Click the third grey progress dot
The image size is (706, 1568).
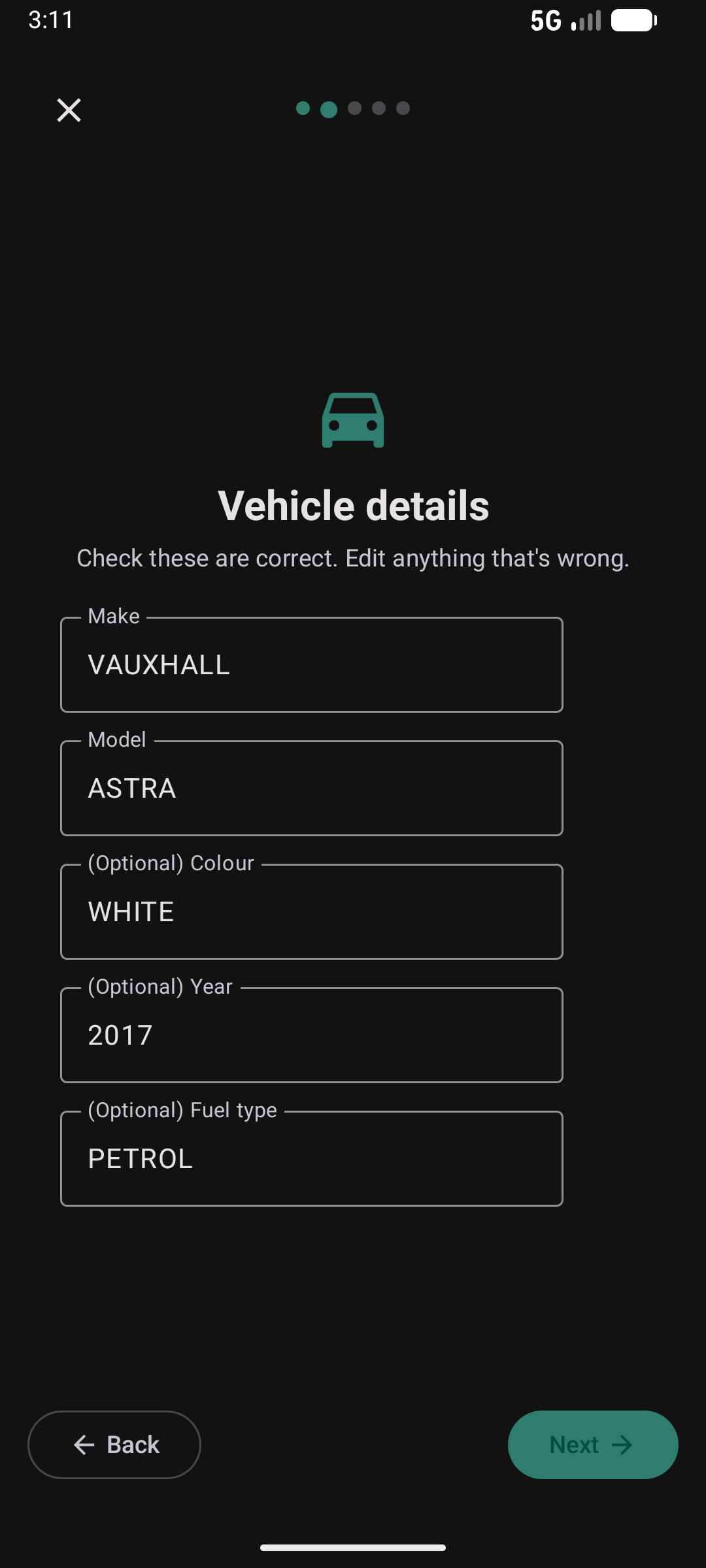click(x=354, y=108)
